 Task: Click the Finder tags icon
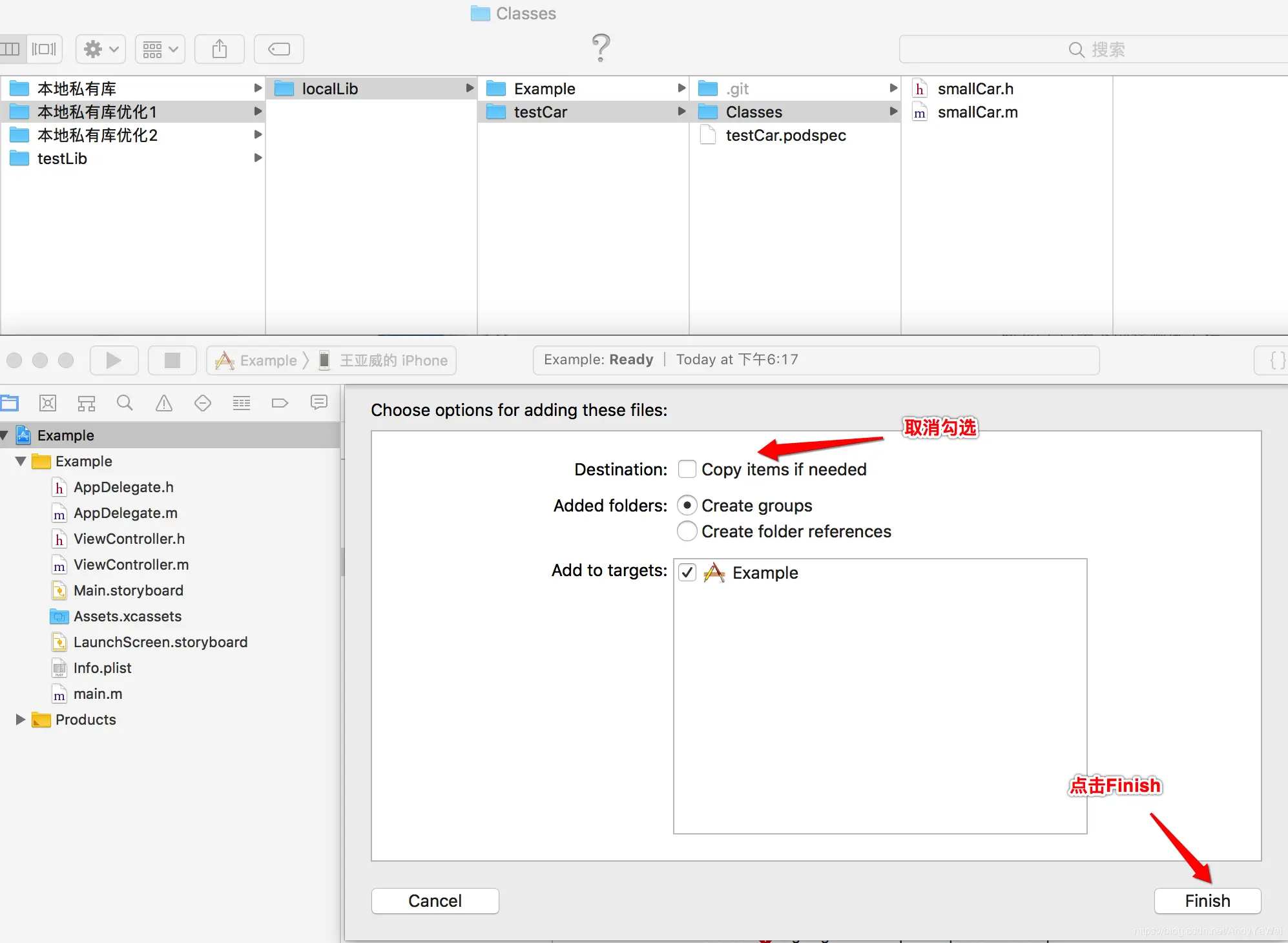click(x=279, y=49)
